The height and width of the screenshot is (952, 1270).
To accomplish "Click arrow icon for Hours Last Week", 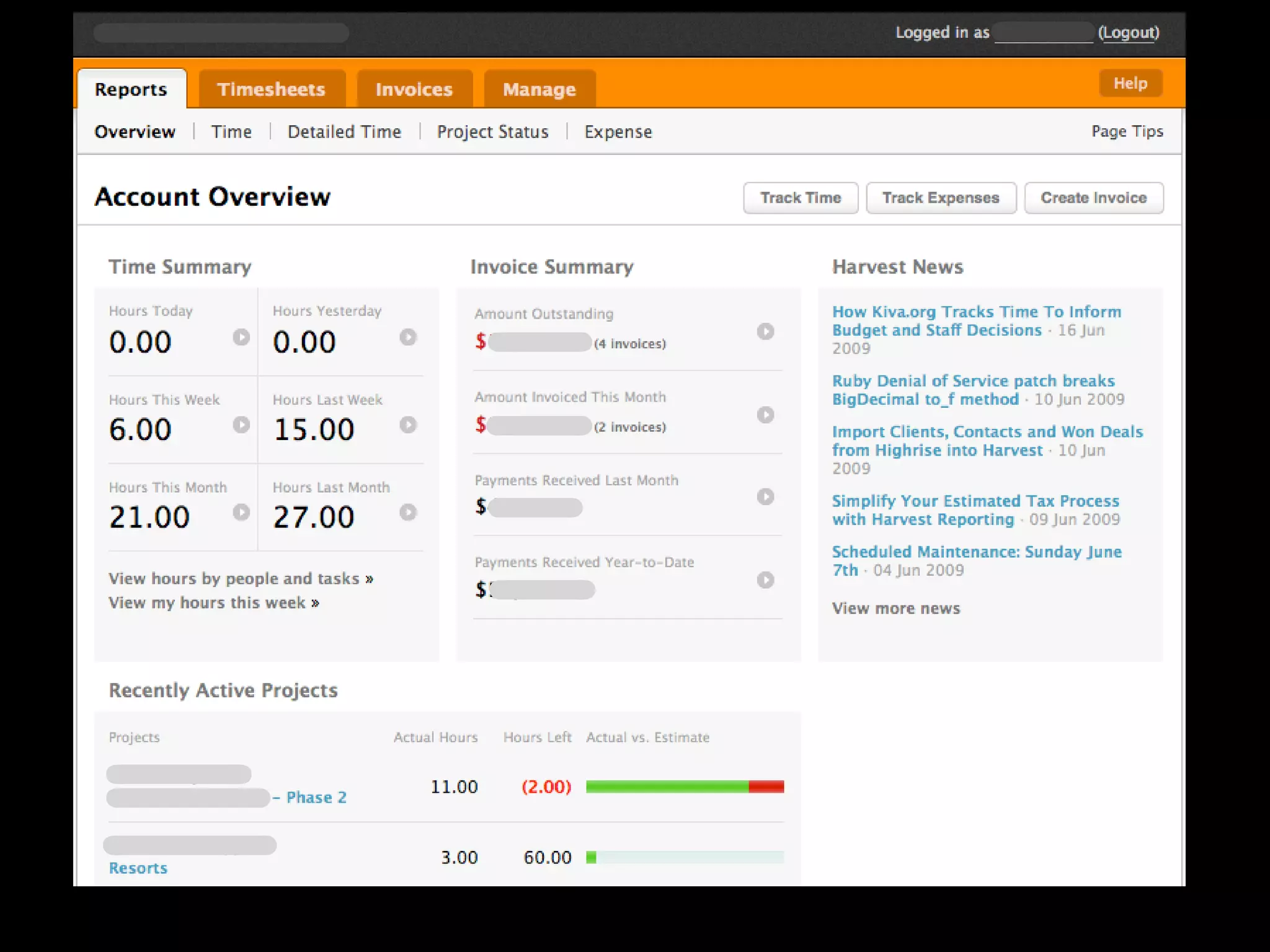I will 407,425.
